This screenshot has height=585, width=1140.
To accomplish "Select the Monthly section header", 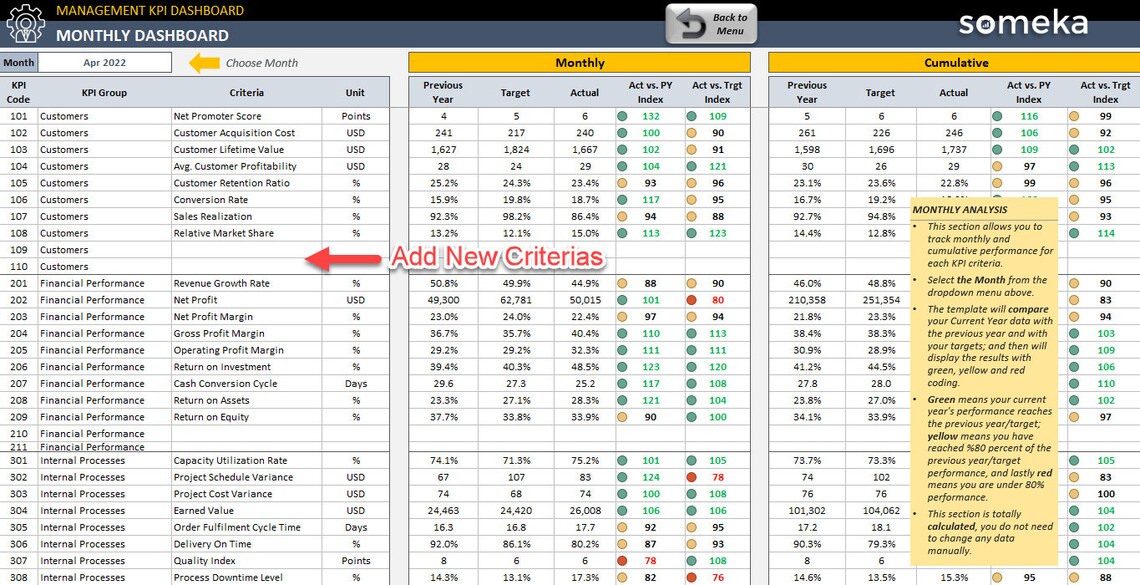I will (x=579, y=62).
